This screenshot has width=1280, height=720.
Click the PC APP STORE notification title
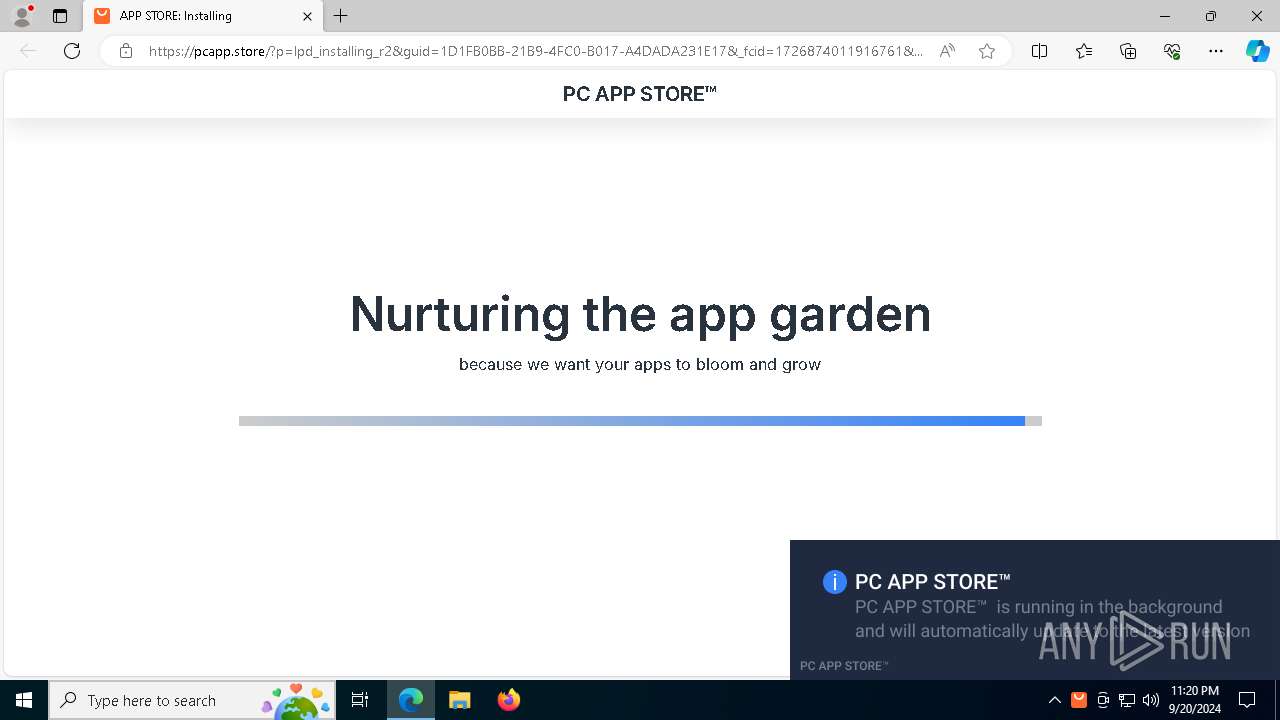[x=933, y=582]
